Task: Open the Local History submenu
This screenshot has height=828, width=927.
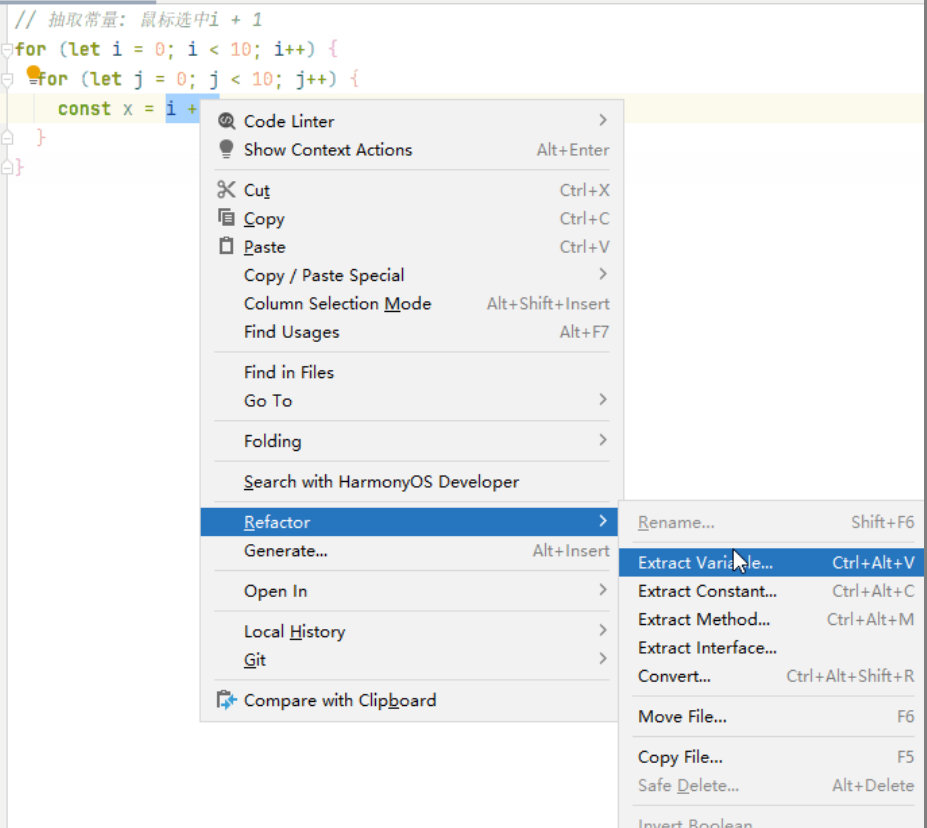Action: click(409, 631)
